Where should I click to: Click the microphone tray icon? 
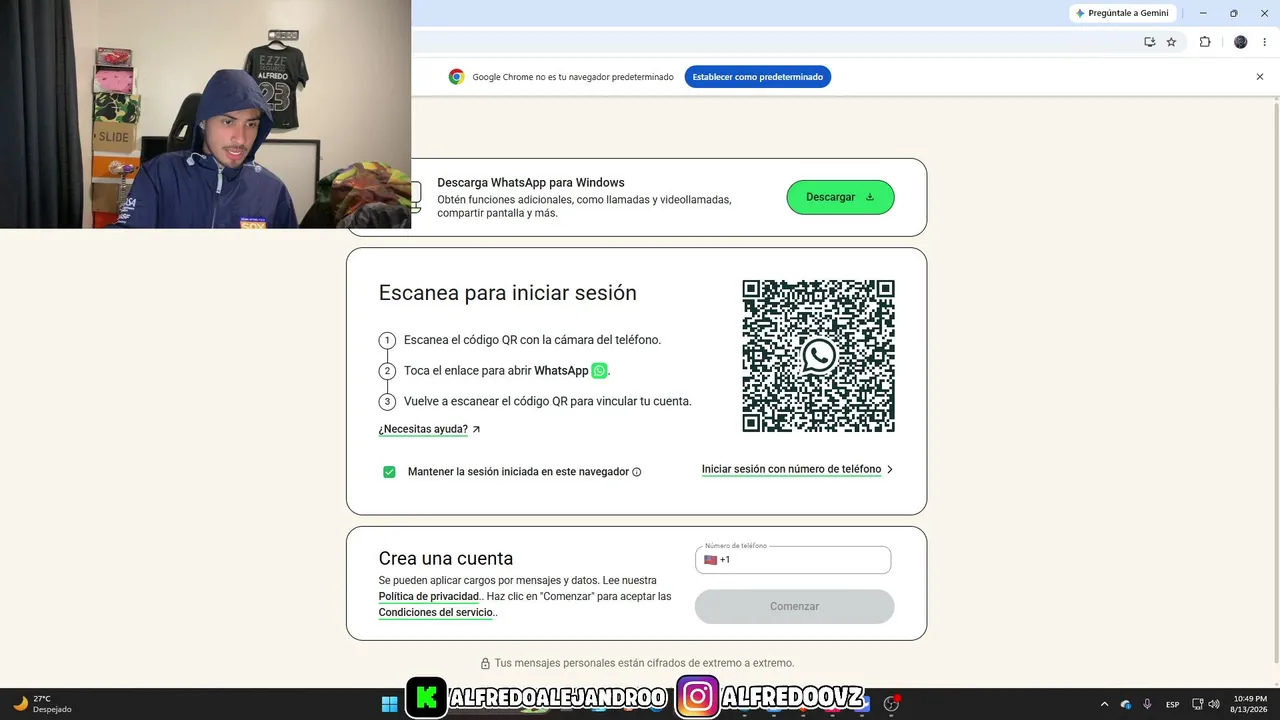click(1147, 704)
